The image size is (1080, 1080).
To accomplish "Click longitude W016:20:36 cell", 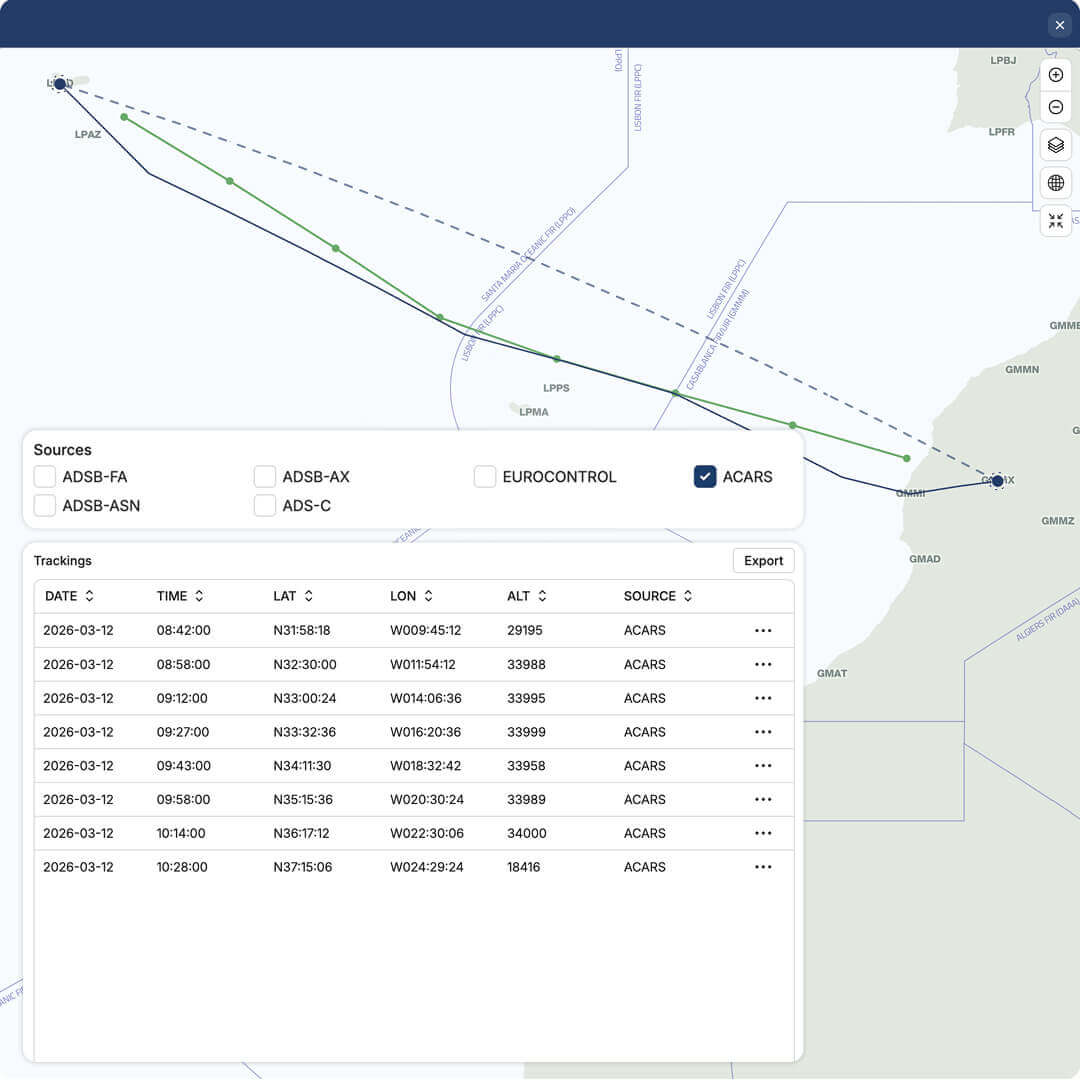I will (x=425, y=732).
